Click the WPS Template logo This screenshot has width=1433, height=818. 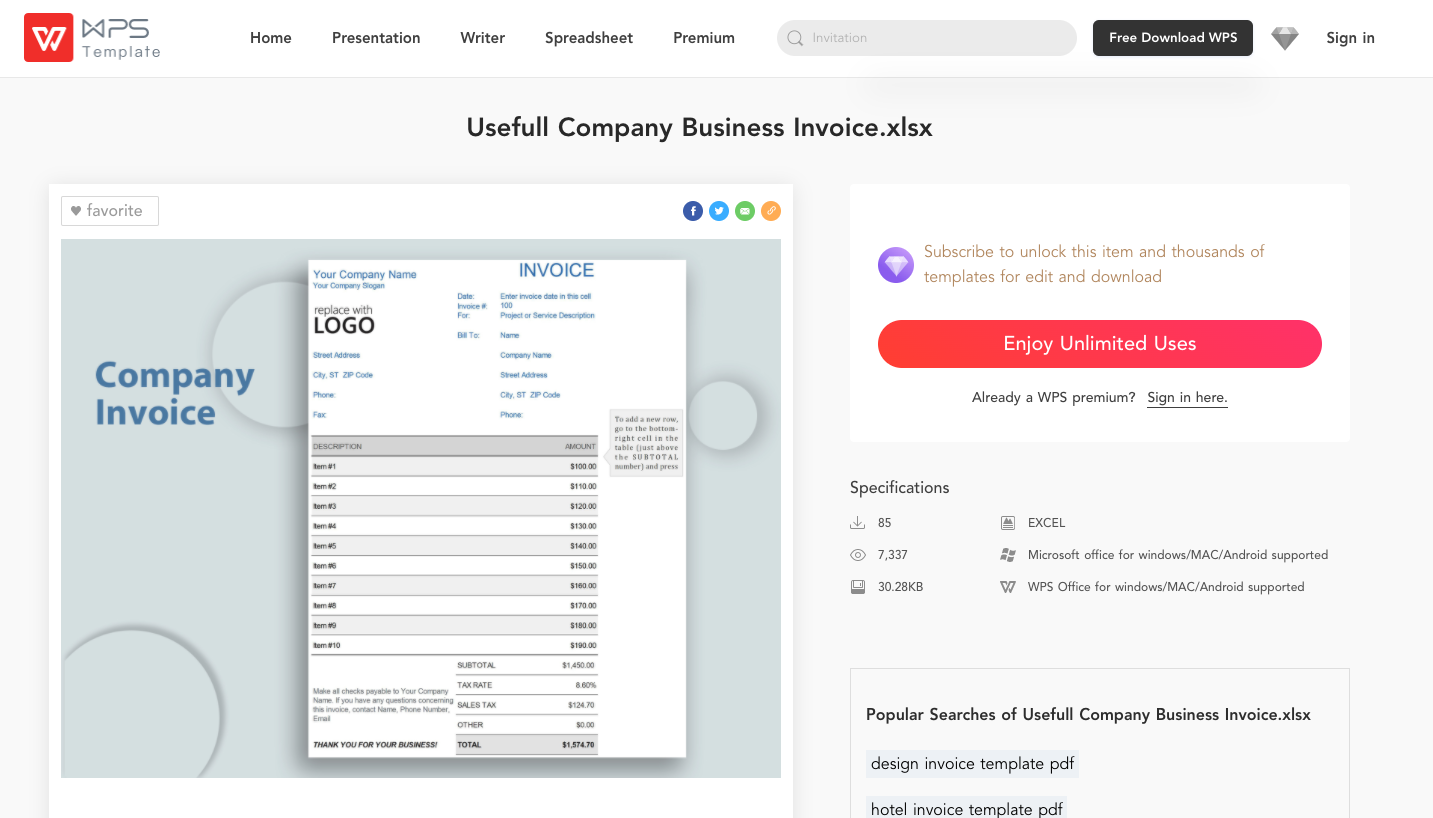click(91, 37)
